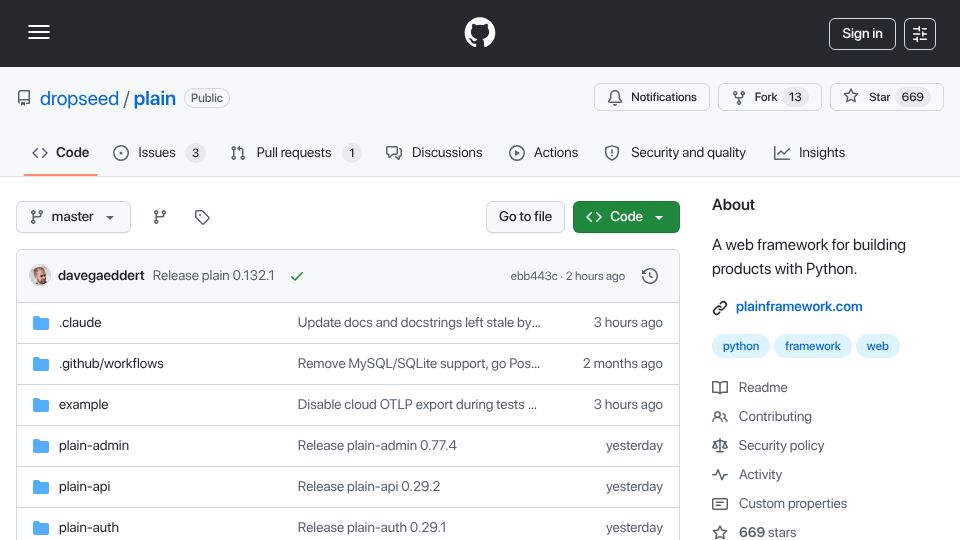Click the link chain icon beside plainframework.com
This screenshot has height=540, width=960.
click(720, 307)
